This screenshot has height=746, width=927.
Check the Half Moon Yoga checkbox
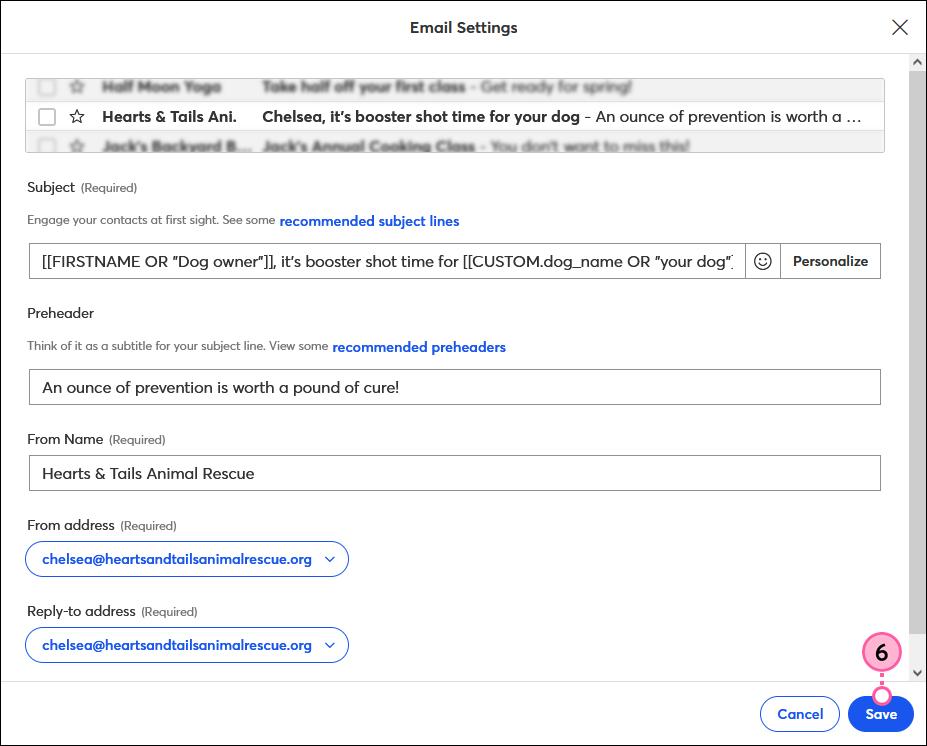coord(46,87)
